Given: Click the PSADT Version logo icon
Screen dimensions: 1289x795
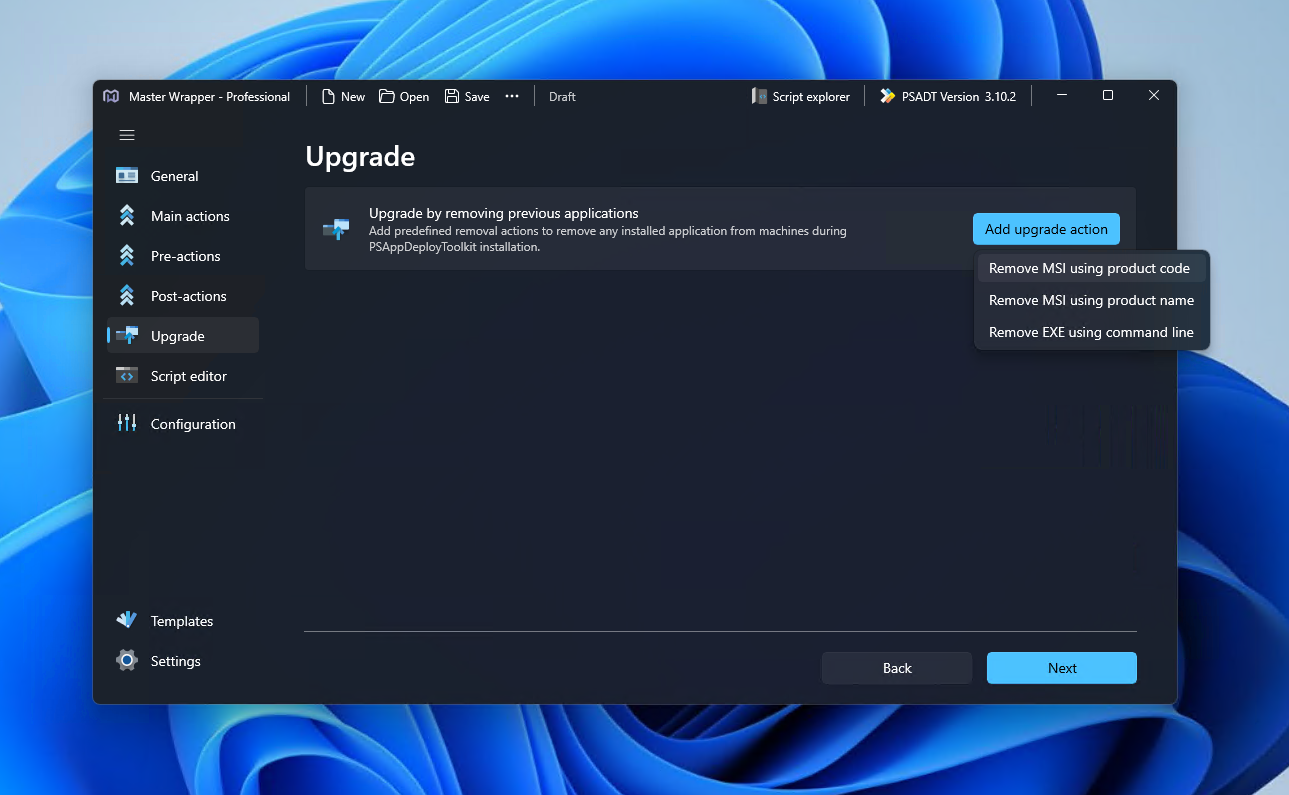Looking at the screenshot, I should tap(887, 96).
